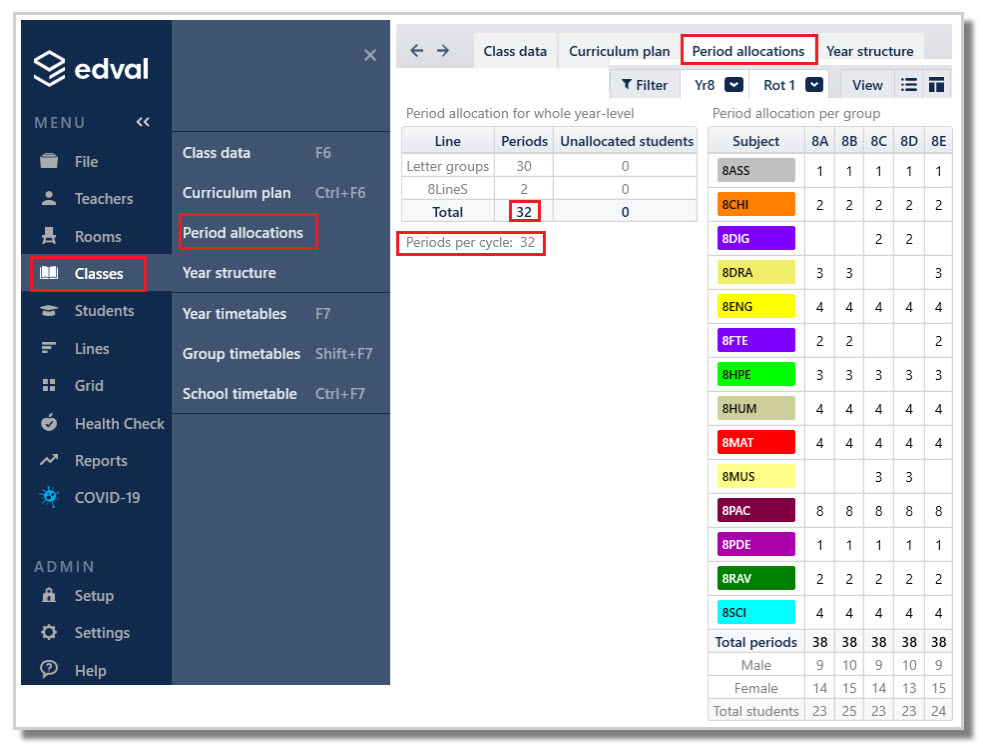983x749 pixels.
Task: Click the 8E group column header
Action: pyautogui.click(x=938, y=141)
